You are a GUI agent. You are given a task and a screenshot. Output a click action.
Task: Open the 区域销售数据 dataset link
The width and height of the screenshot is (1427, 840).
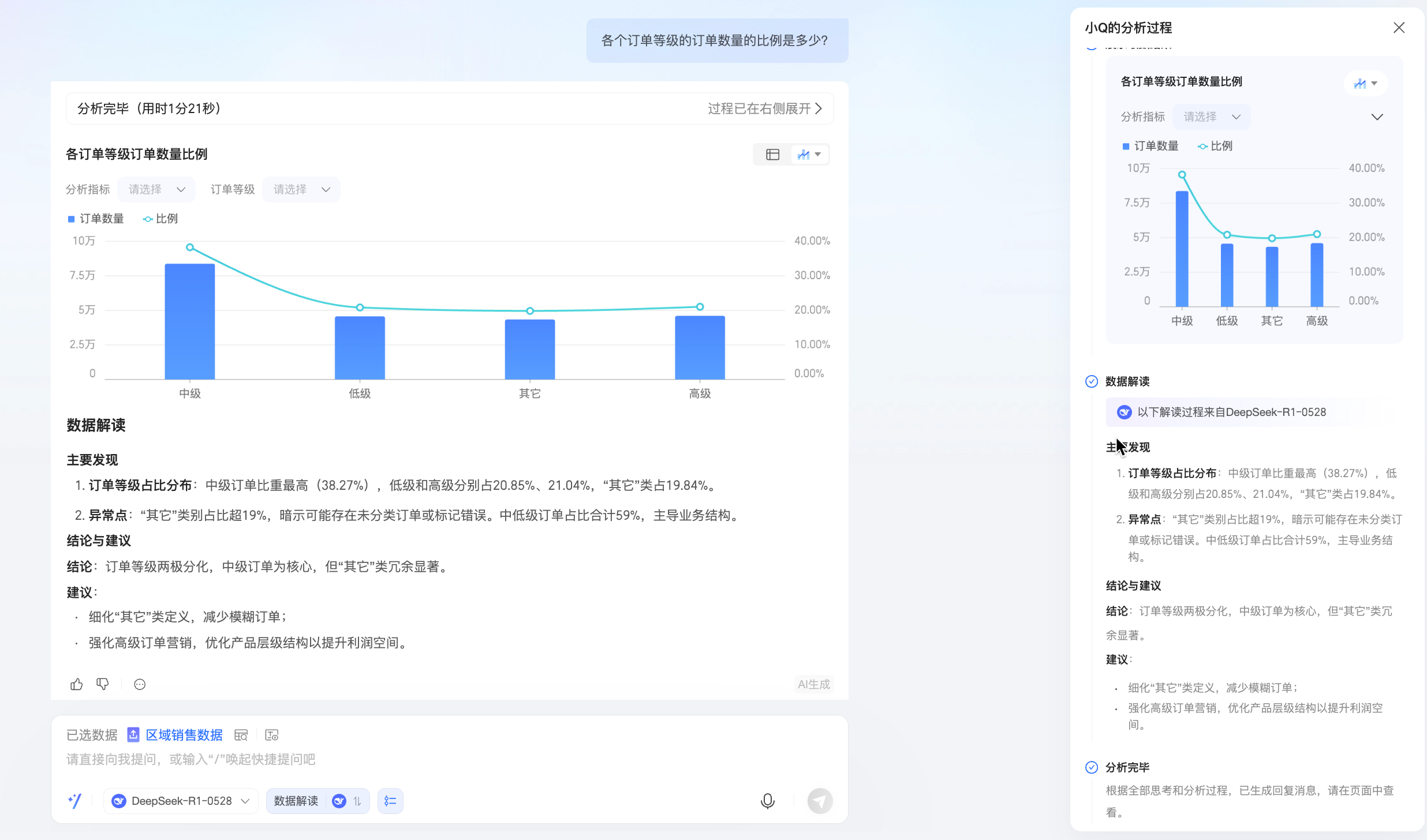coord(184,735)
